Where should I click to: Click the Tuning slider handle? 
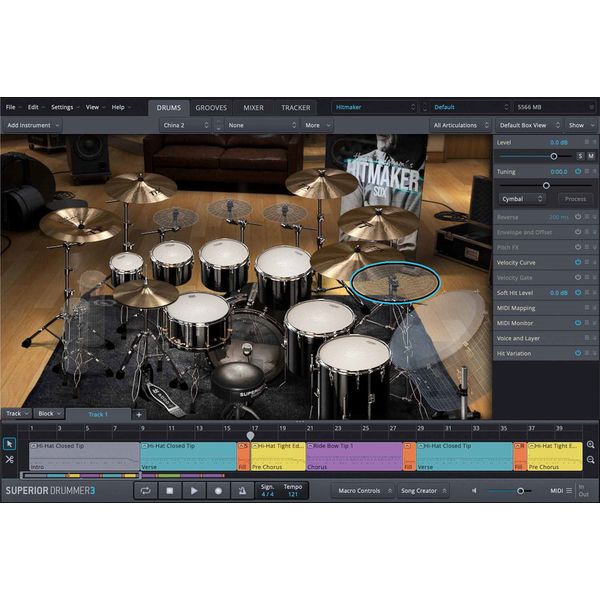tap(546, 186)
